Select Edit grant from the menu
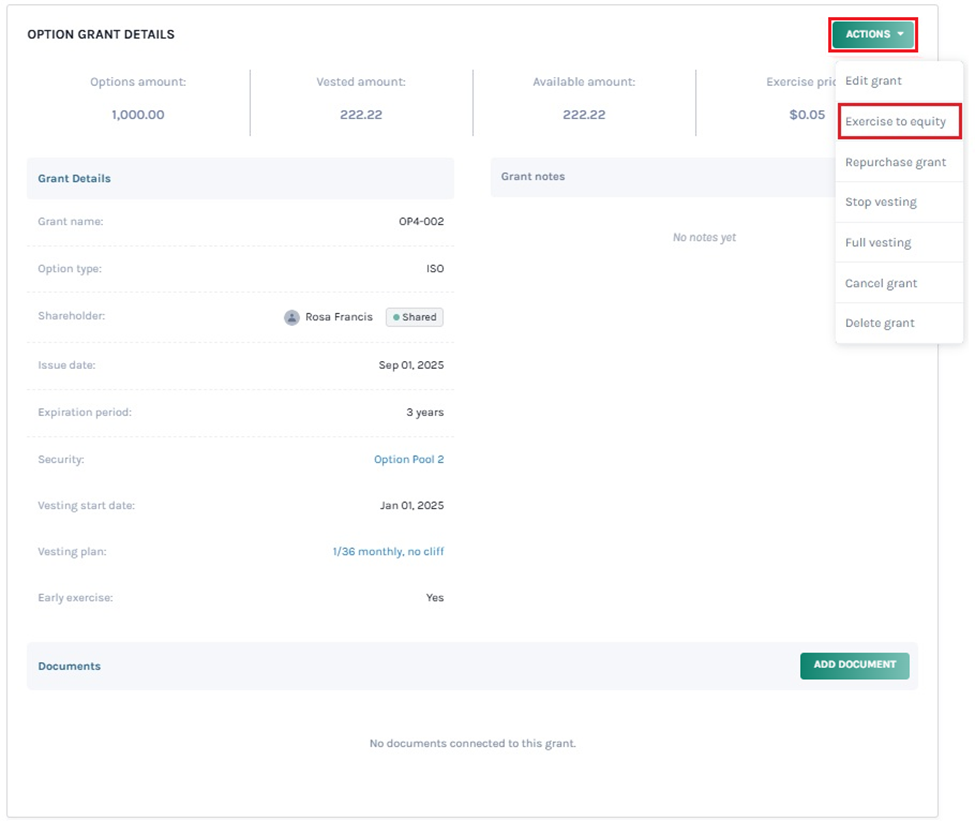Screen dimensions: 975x821 873,81
